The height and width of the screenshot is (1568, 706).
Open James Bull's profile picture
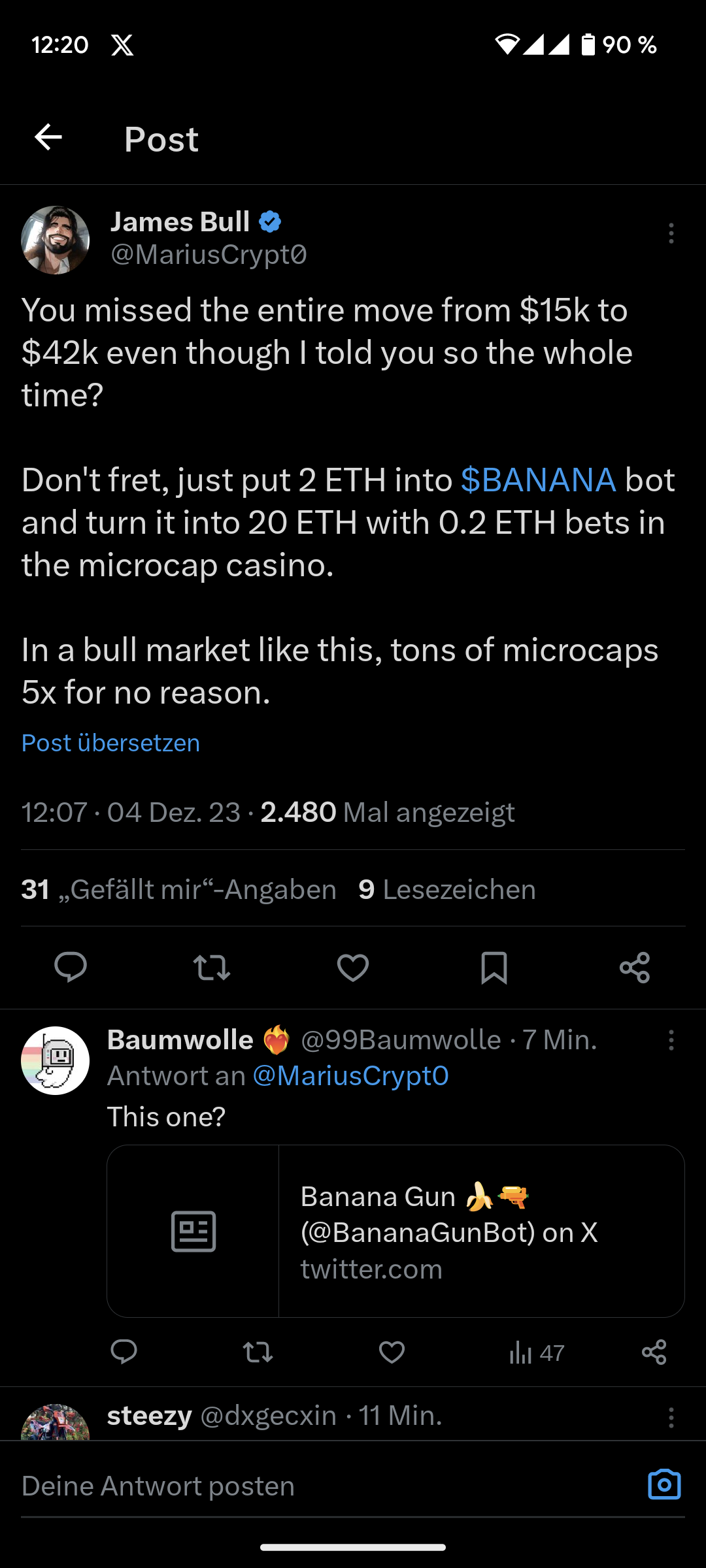56,240
